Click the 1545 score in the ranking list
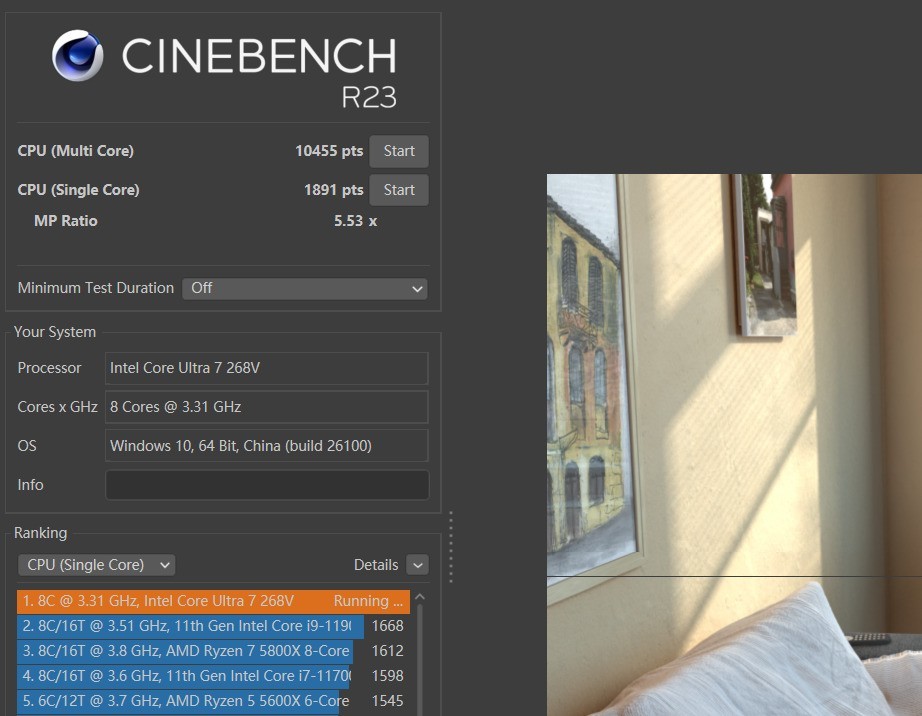922x716 pixels. coord(387,701)
